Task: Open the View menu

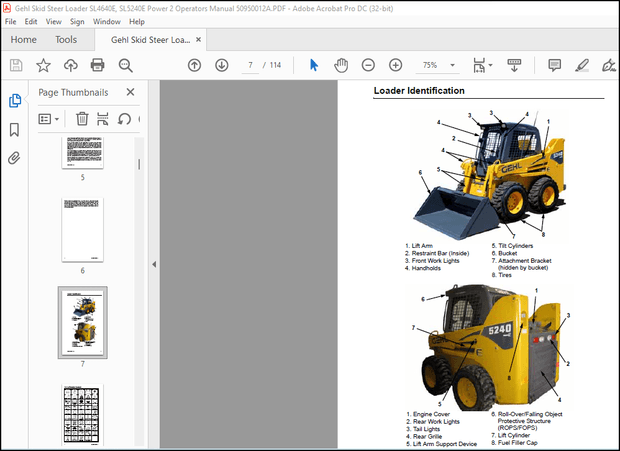Action: coord(53,22)
